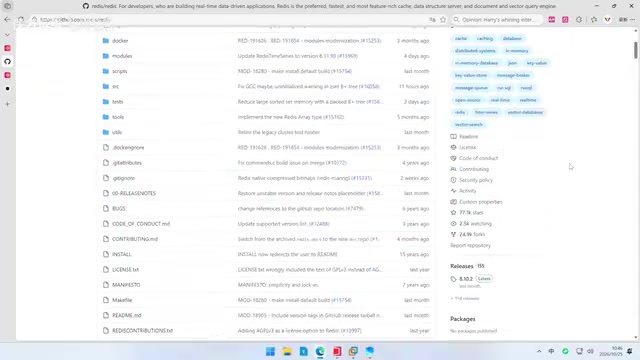Open CODE_OF_CONDUCT.md file
The image size is (640, 360).
tap(141, 224)
